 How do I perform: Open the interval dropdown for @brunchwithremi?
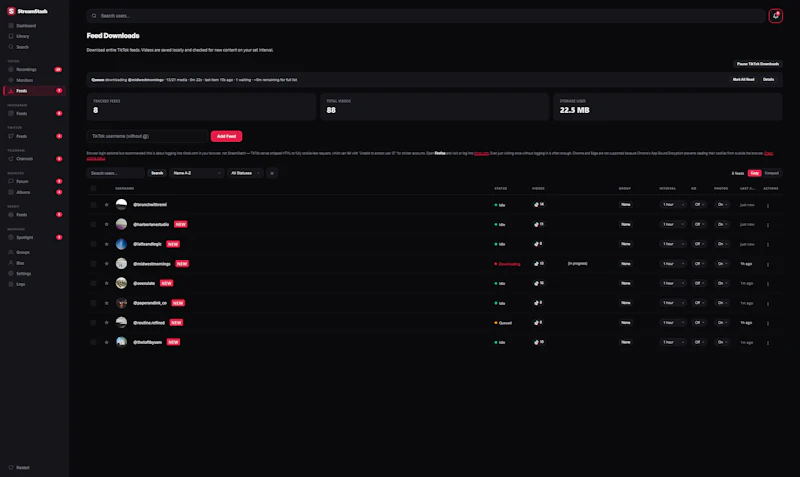(672, 205)
